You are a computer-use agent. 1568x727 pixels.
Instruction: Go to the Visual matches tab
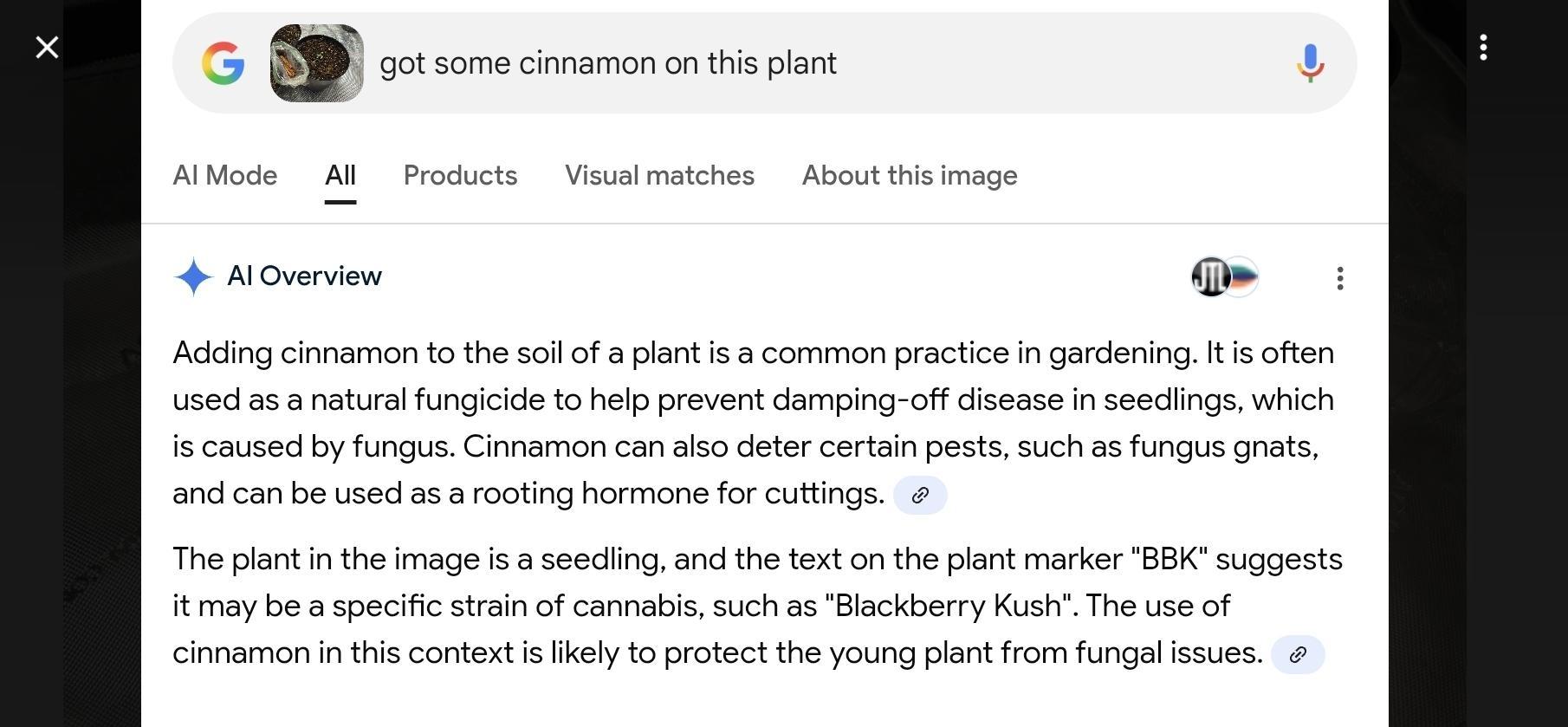659,176
